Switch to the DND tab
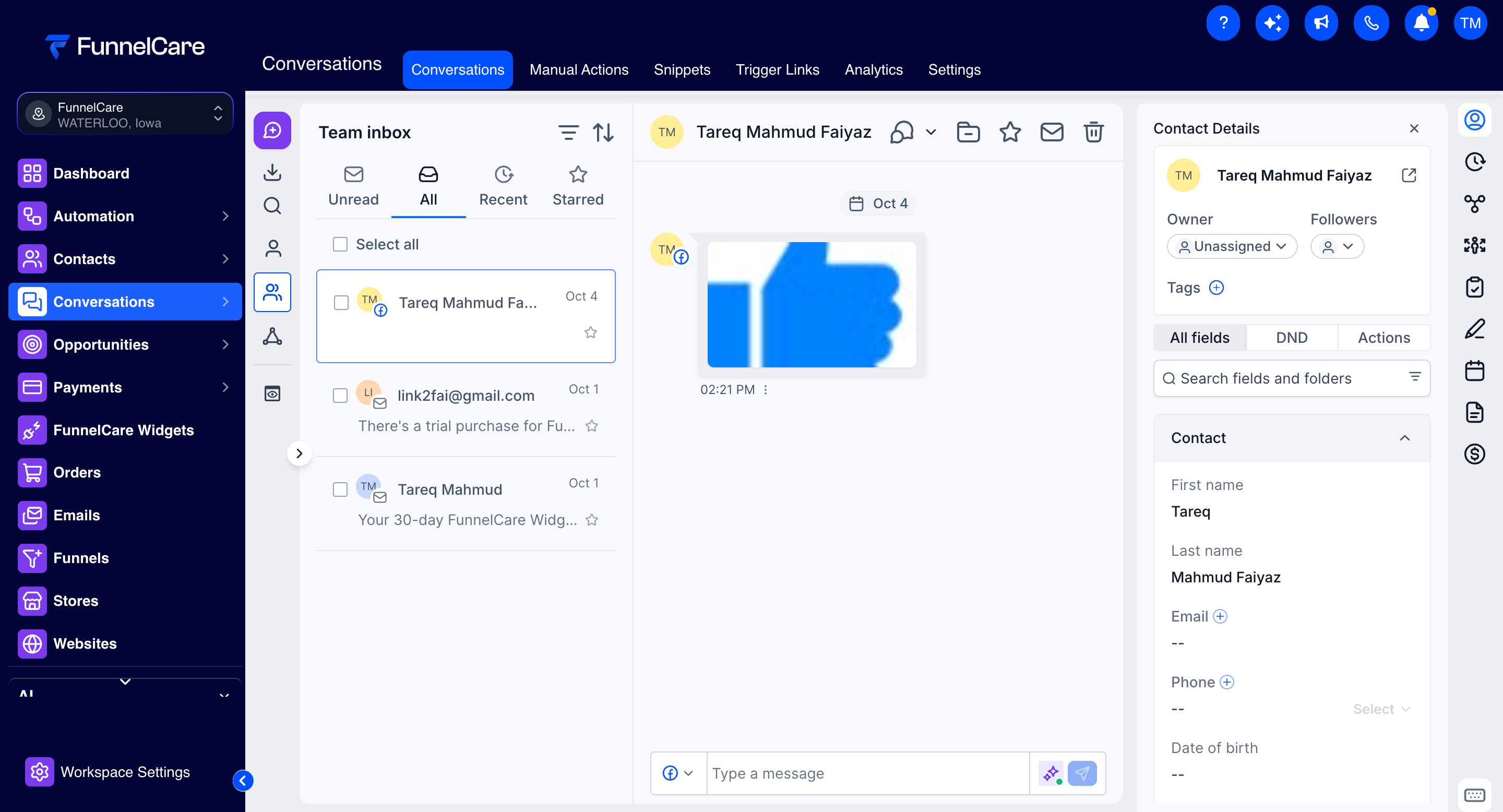 (1291, 338)
